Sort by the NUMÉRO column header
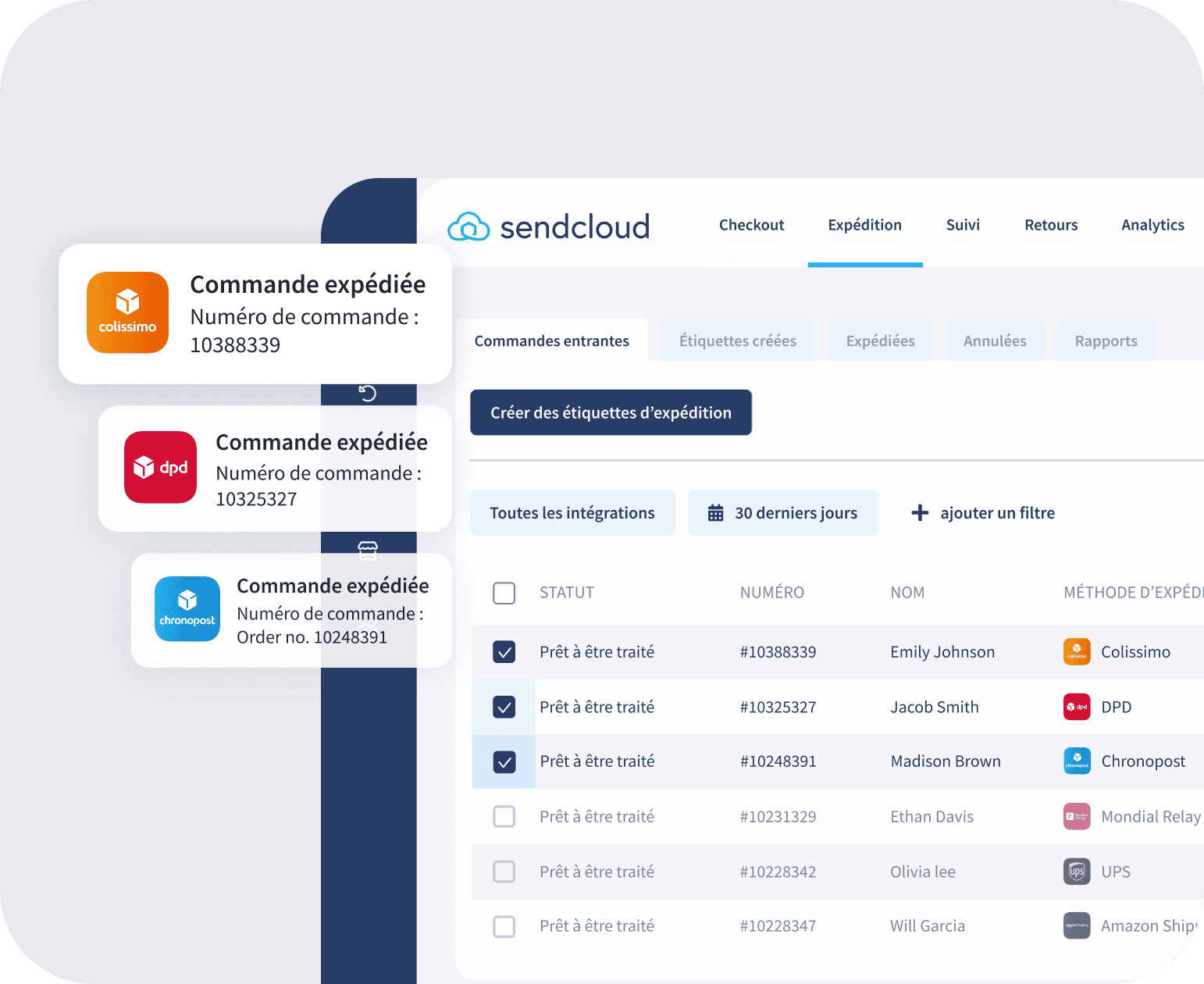 [x=772, y=593]
